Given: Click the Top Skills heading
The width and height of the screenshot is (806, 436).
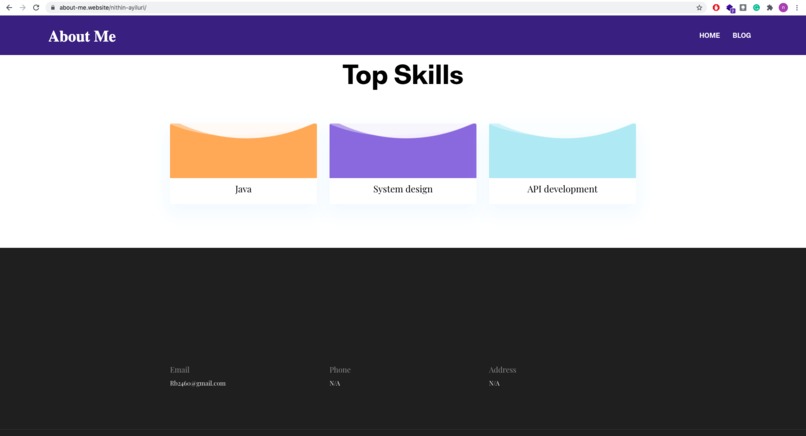Looking at the screenshot, I should (402, 75).
